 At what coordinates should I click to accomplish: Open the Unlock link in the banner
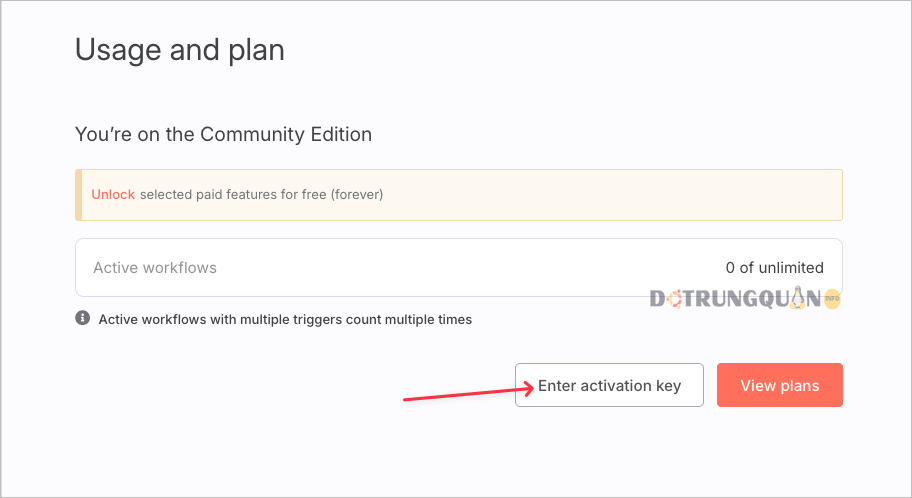point(113,194)
